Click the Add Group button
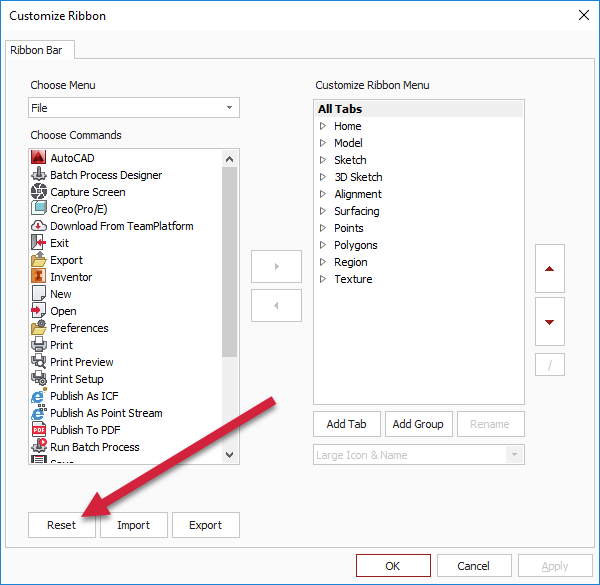Screen dimensions: 600x585 tap(418, 424)
